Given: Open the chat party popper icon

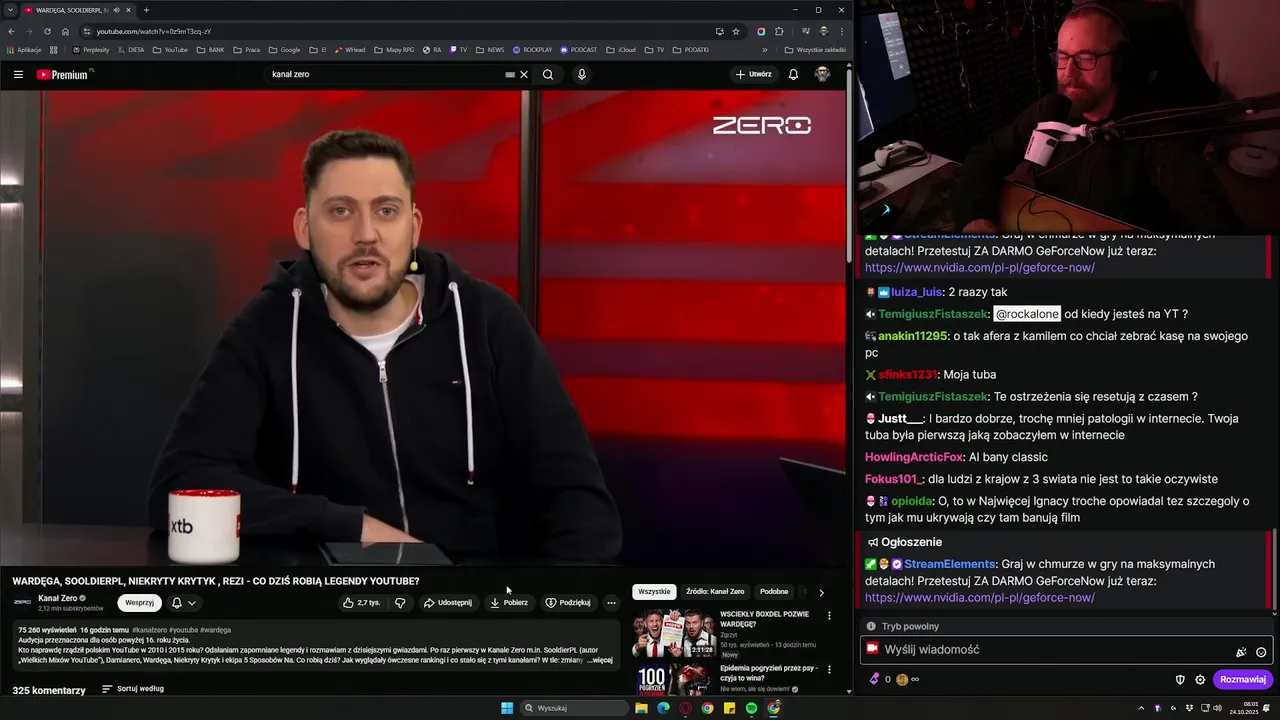Looking at the screenshot, I should pos(1241,652).
